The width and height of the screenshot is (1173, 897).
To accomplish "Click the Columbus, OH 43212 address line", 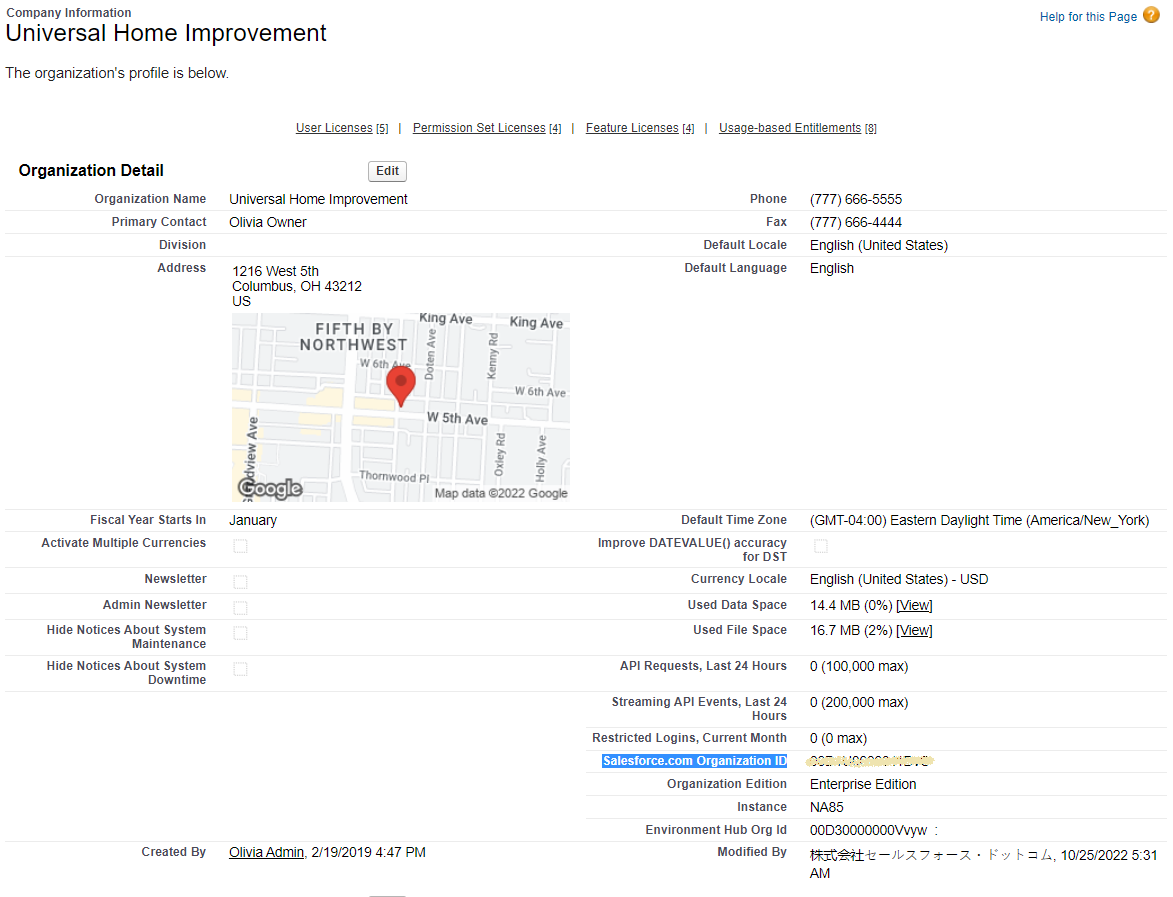I will click(297, 286).
